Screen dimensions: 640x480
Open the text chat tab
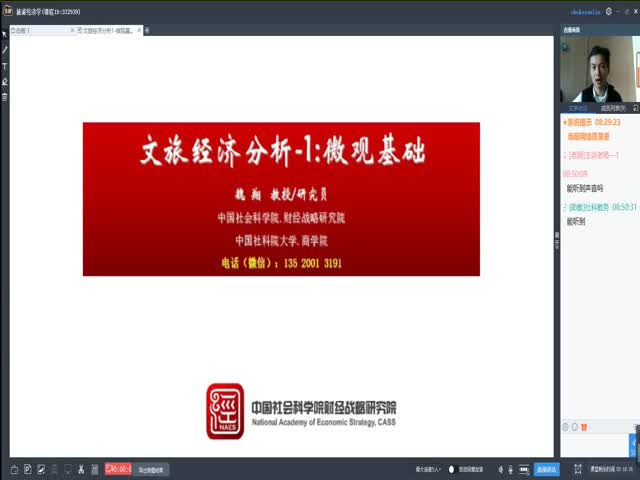[578, 108]
